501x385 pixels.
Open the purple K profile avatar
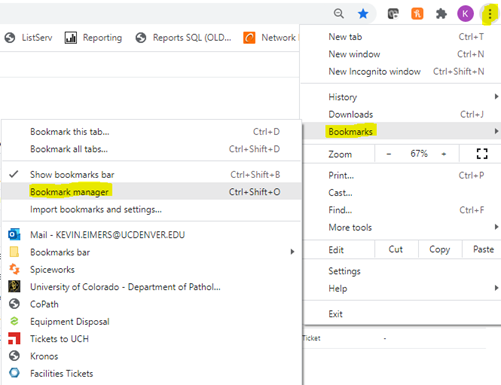(465, 14)
